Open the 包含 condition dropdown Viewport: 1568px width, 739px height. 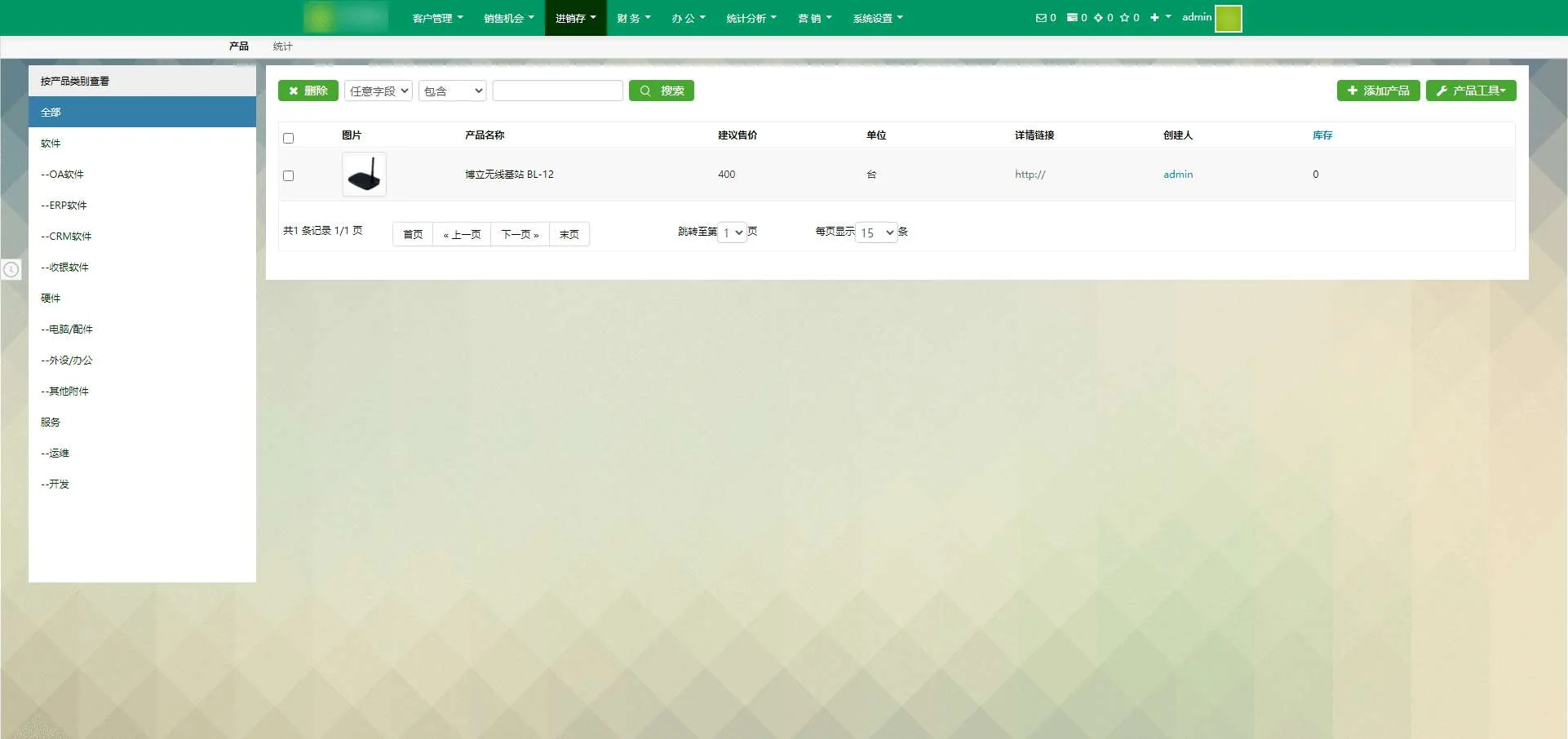click(x=453, y=91)
